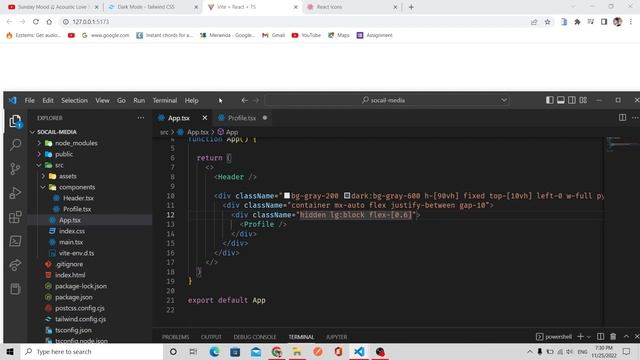Switch to the DEBUG CONSOLE panel tab
This screenshot has width=640, height=360.
(255, 337)
